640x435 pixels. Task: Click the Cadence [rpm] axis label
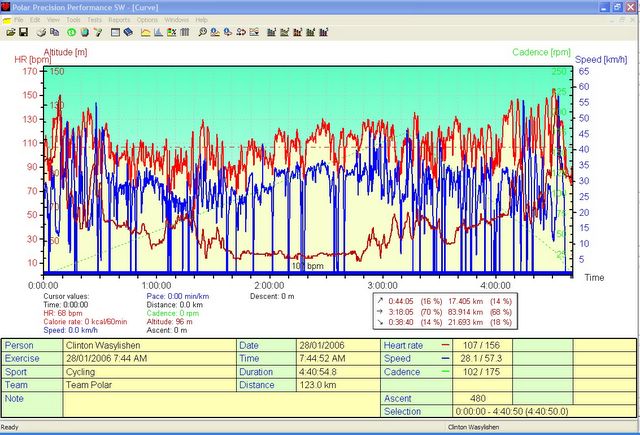(x=542, y=52)
